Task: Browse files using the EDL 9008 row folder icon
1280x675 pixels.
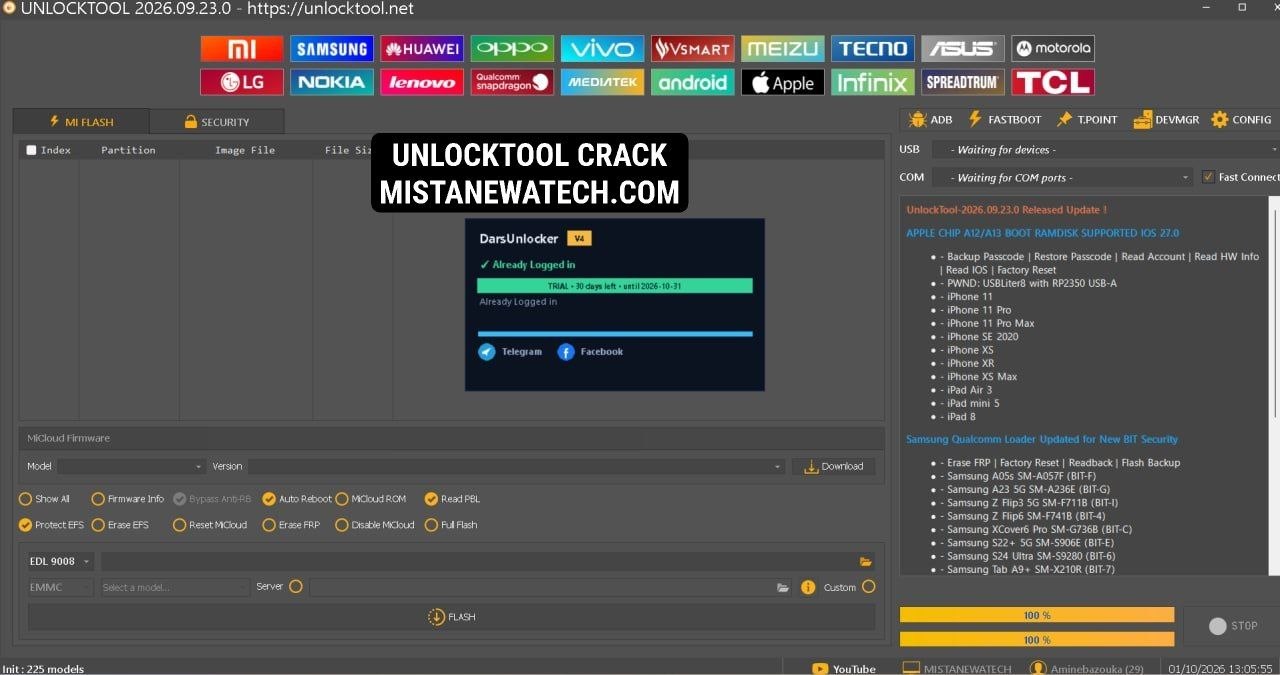Action: [865, 562]
